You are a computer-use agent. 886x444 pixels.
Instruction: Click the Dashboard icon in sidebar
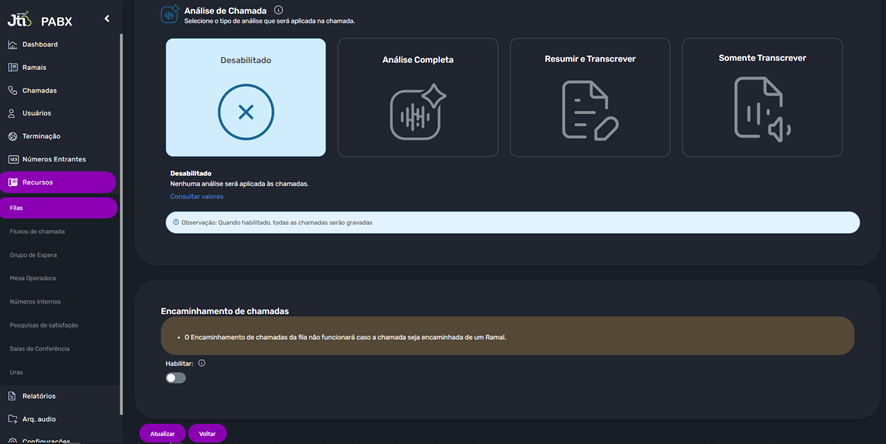(13, 45)
